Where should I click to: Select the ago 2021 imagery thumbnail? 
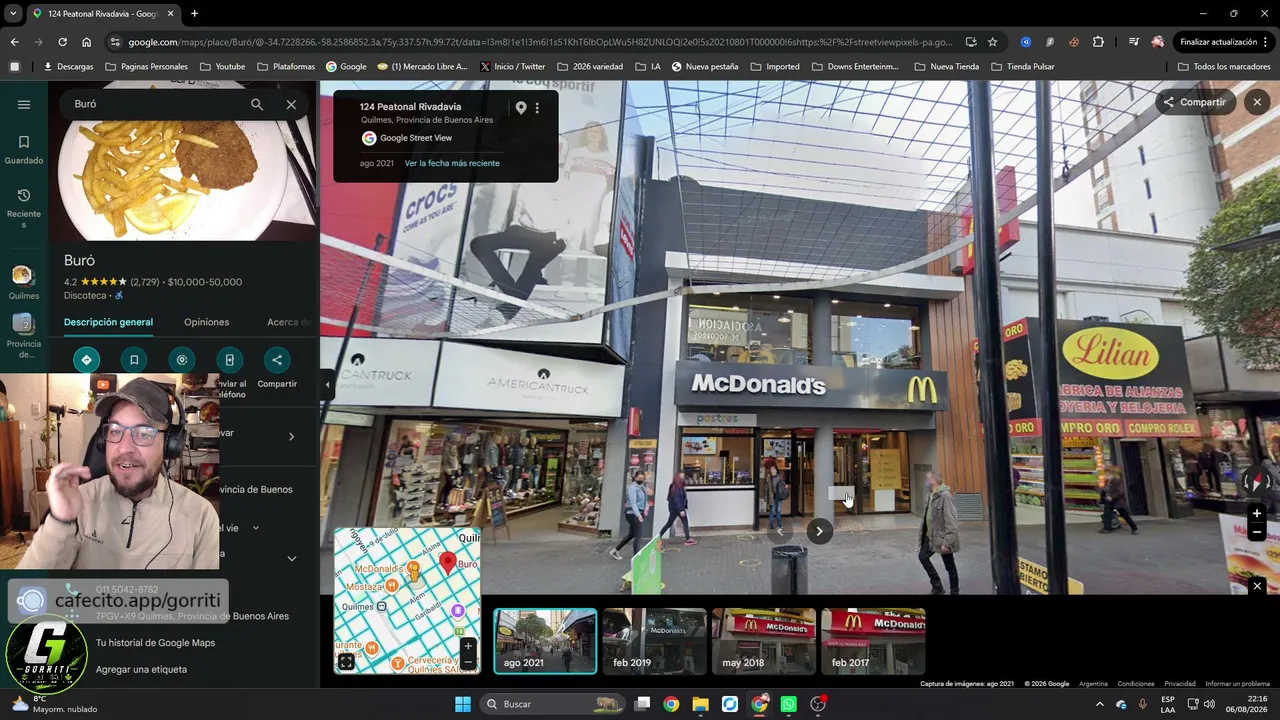click(545, 641)
